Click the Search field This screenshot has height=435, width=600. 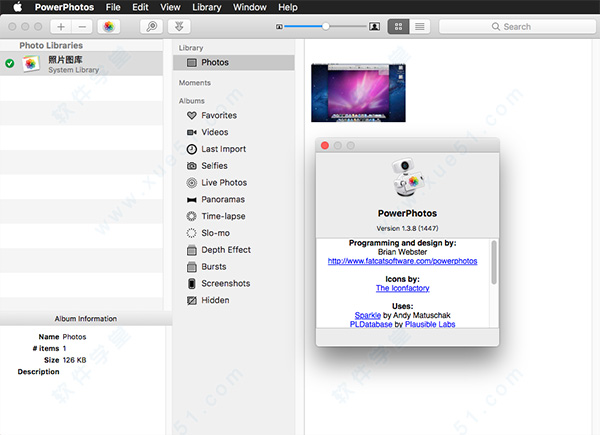(517, 26)
